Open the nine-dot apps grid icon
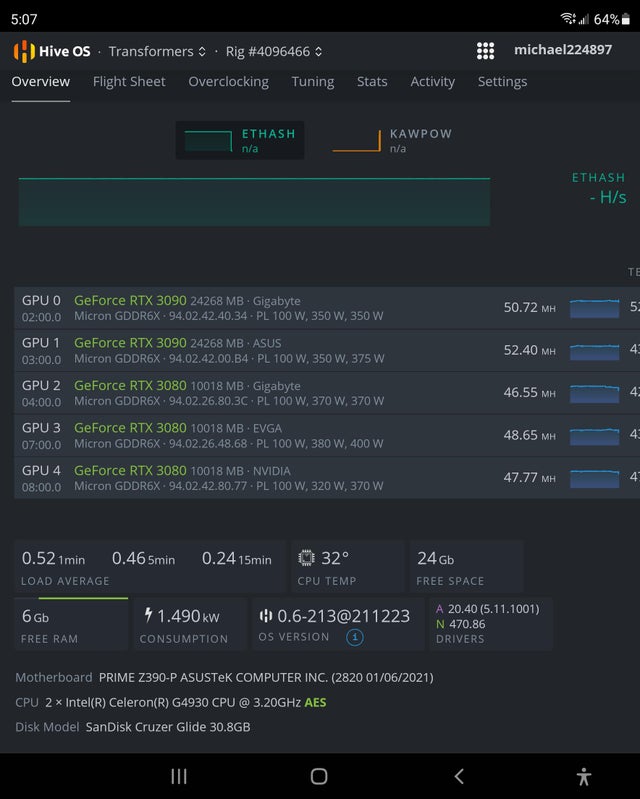This screenshot has height=799, width=640. 485,51
